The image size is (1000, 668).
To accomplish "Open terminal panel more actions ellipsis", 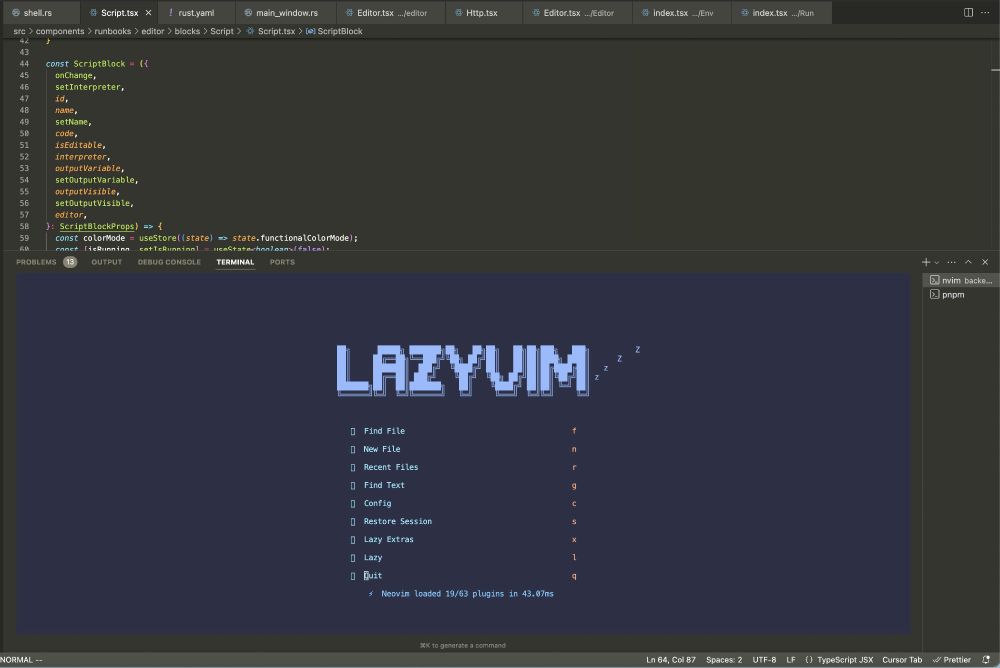I will pos(952,262).
